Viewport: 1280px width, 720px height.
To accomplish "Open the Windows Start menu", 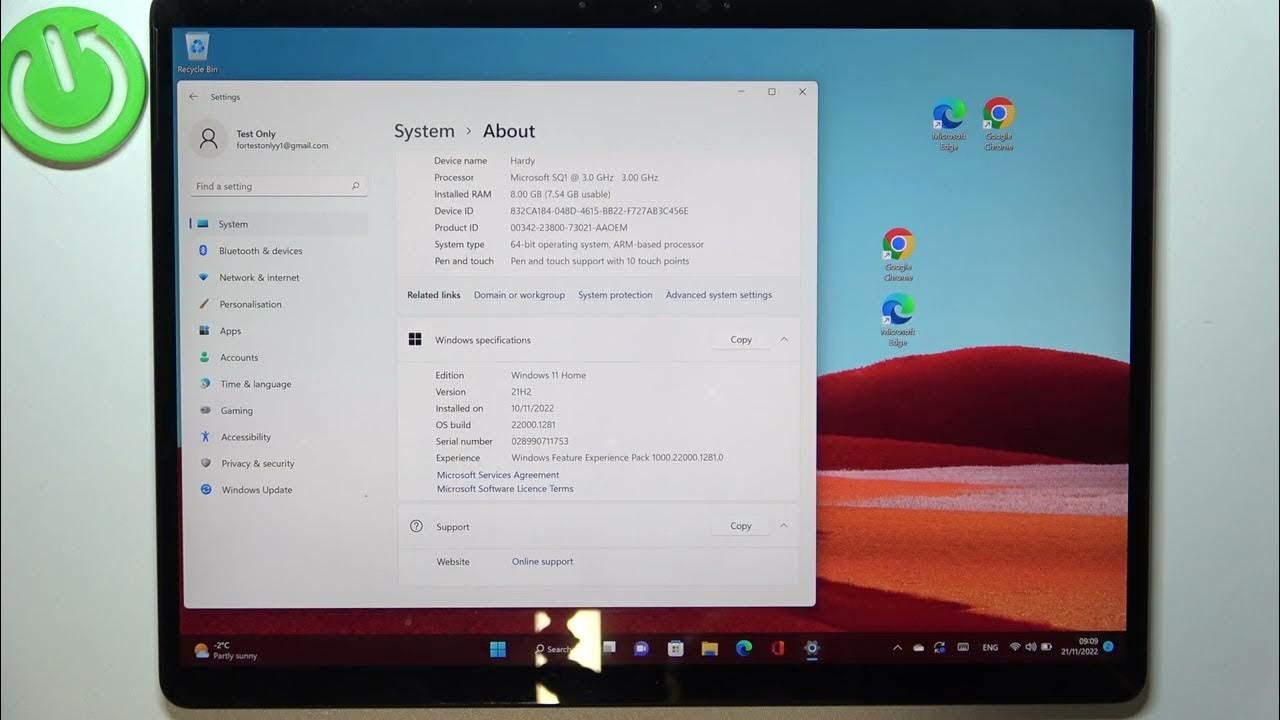I will tap(498, 649).
